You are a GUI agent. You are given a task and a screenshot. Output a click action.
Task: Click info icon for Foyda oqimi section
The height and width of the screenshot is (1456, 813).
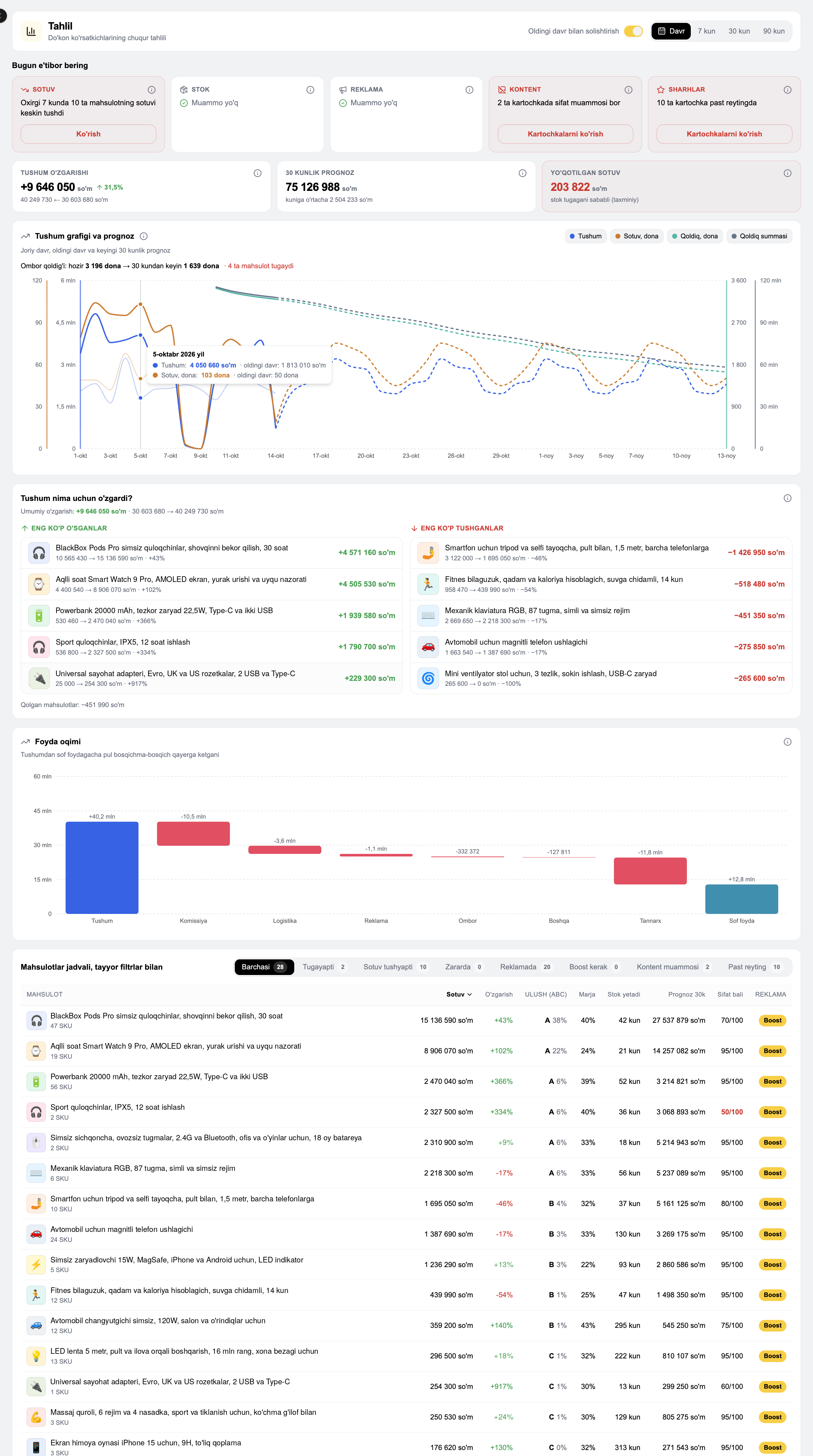pos(787,742)
